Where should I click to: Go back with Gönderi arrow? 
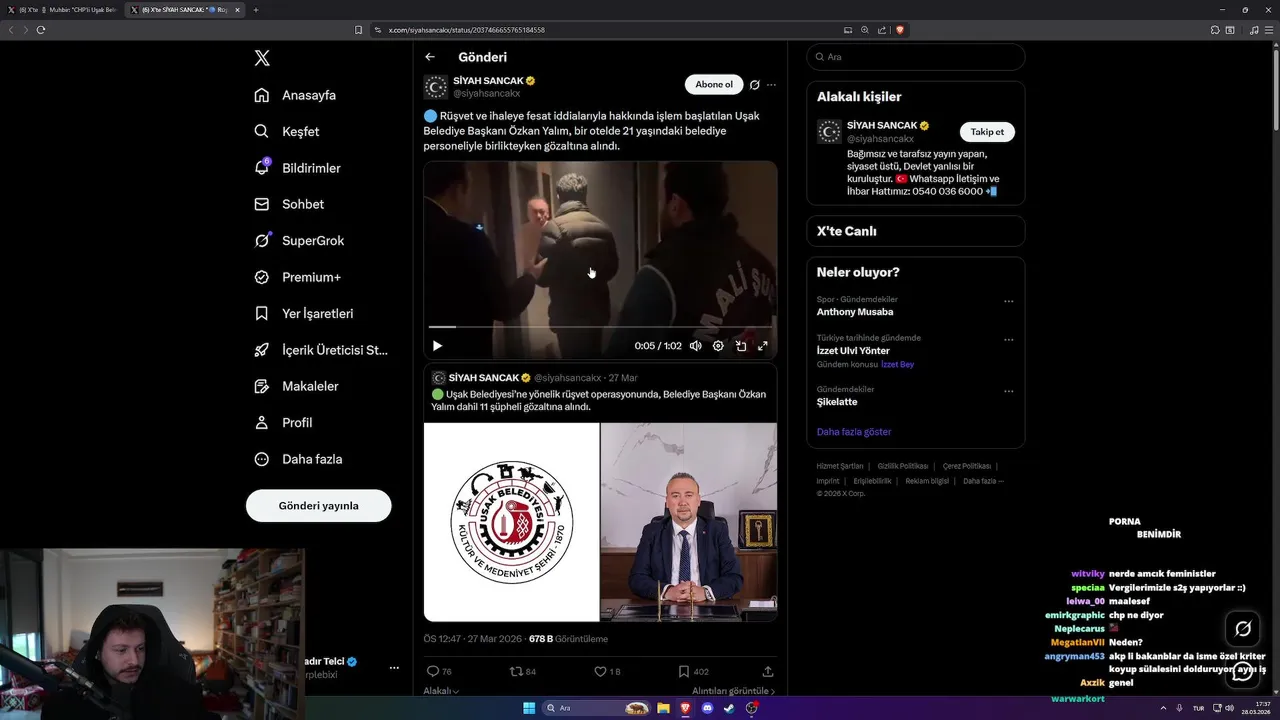point(430,57)
